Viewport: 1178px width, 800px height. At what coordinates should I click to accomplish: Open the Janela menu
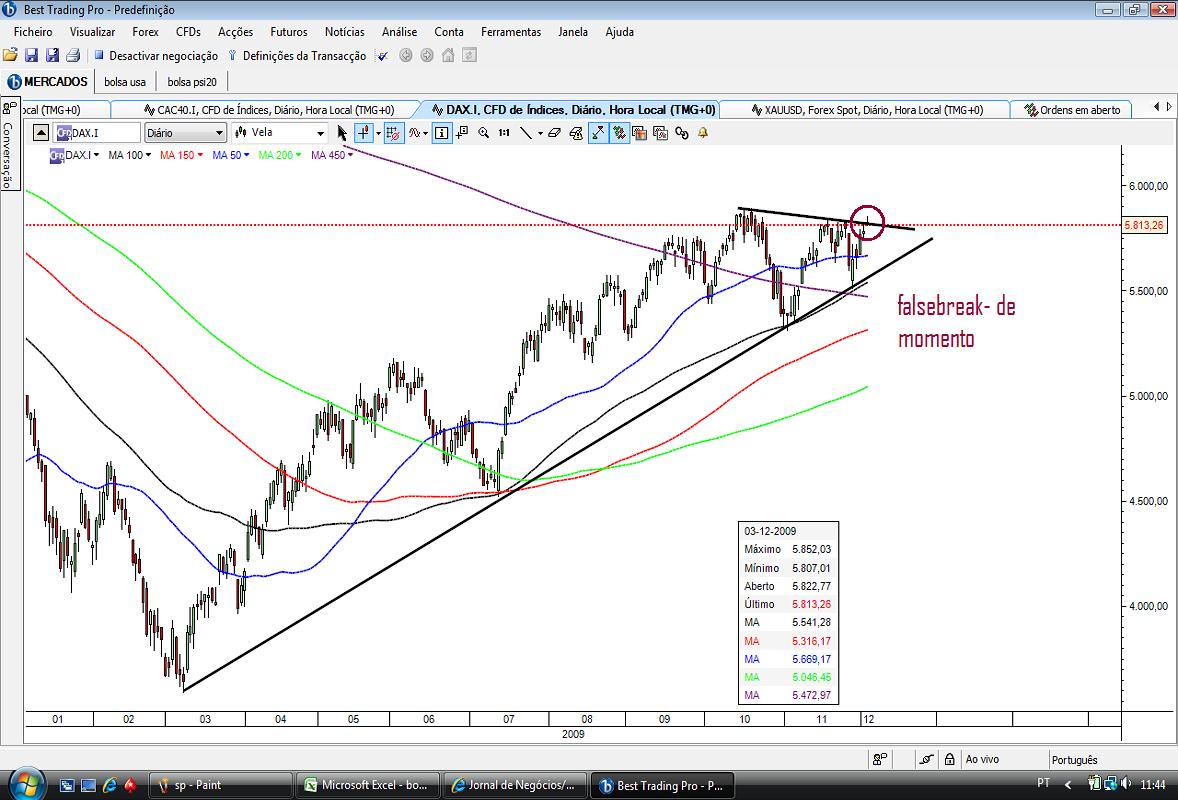tap(572, 32)
